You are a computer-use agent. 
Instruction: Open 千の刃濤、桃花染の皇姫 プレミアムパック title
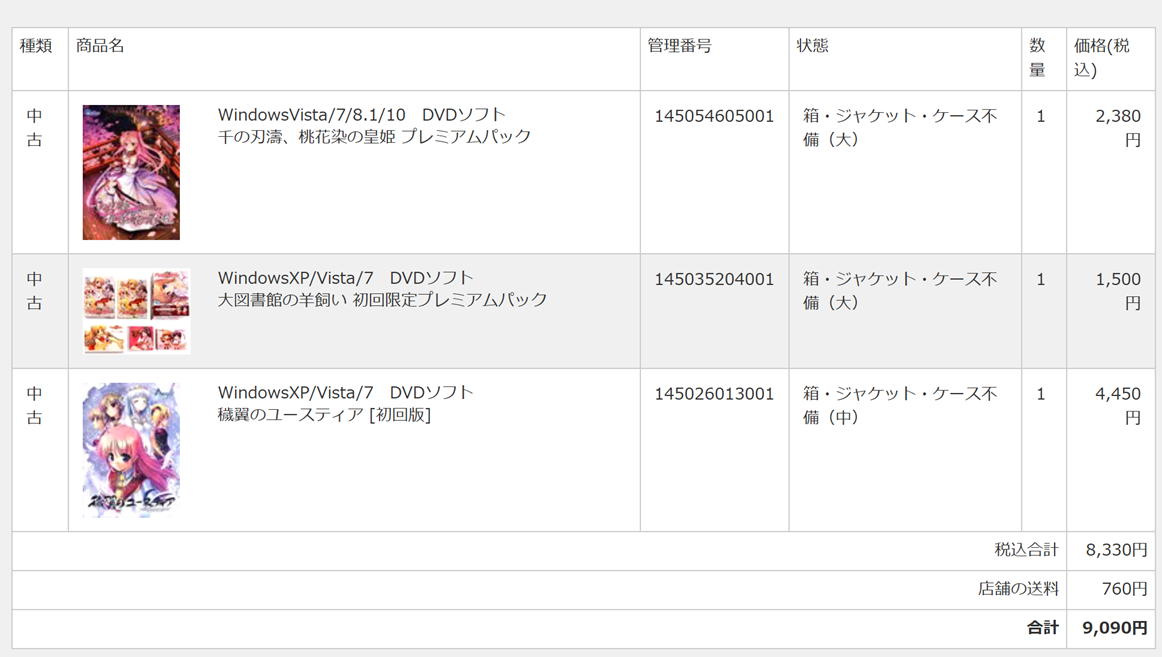tap(374, 136)
